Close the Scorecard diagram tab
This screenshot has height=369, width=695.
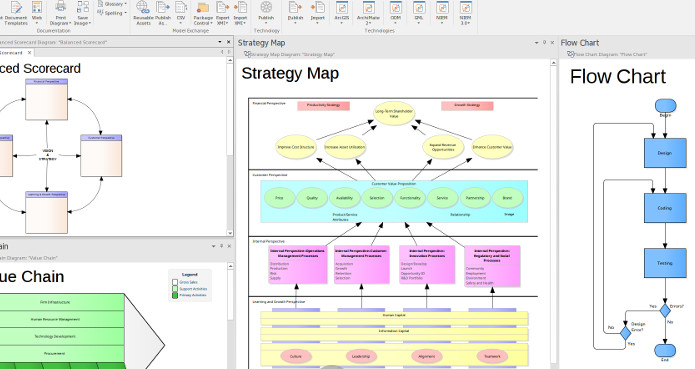coord(29,52)
